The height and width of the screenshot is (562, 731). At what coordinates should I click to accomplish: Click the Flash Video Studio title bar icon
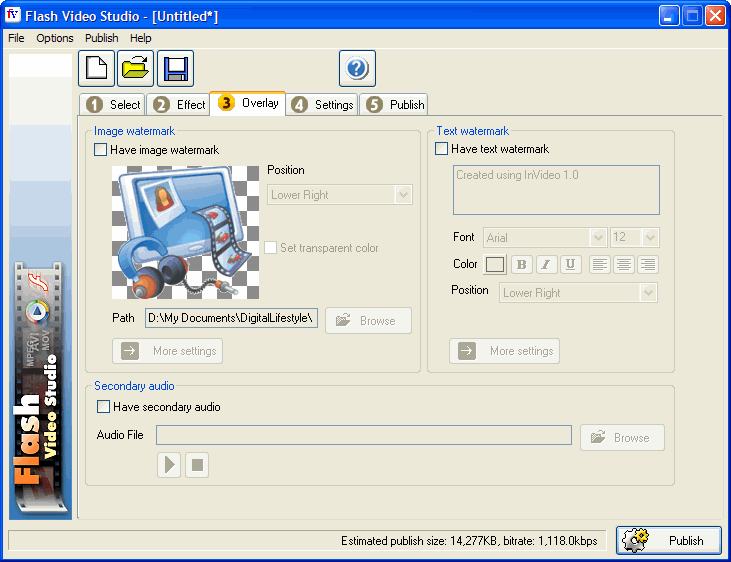click(x=13, y=15)
